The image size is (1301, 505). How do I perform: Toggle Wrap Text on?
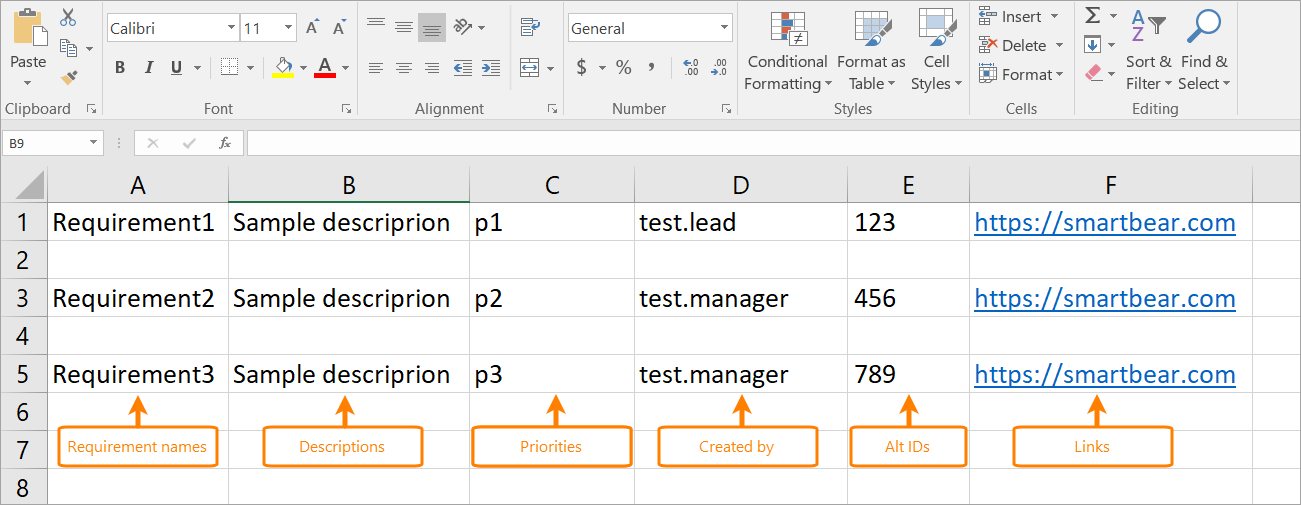tap(530, 27)
